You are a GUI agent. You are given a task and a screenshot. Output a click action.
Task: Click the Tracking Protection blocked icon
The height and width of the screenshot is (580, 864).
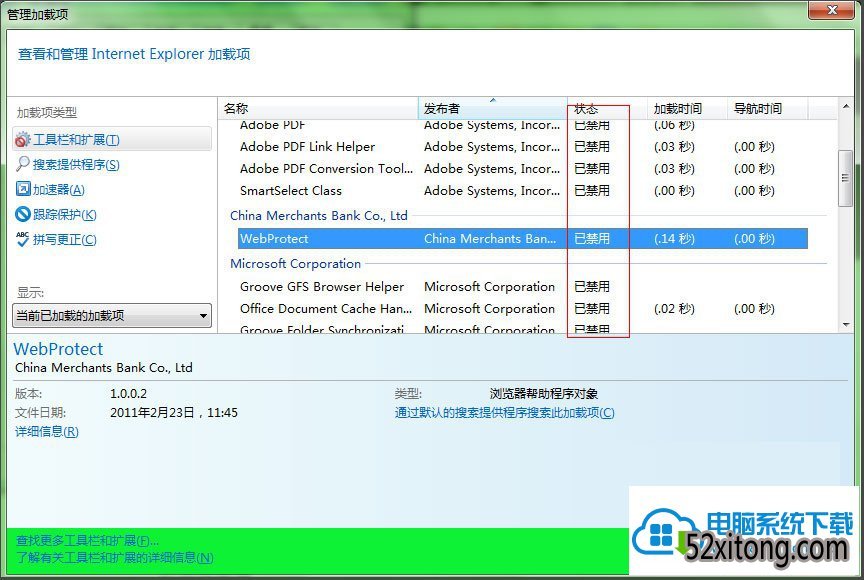pos(23,214)
